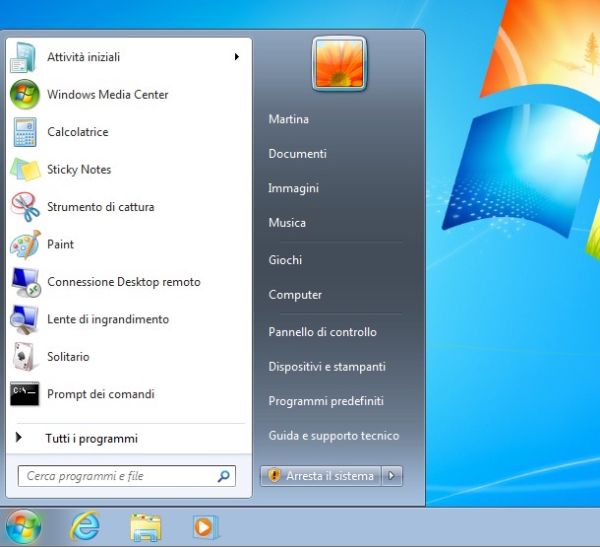The height and width of the screenshot is (547, 600).
Task: Open Sticky Notes icon
Action: click(x=24, y=170)
